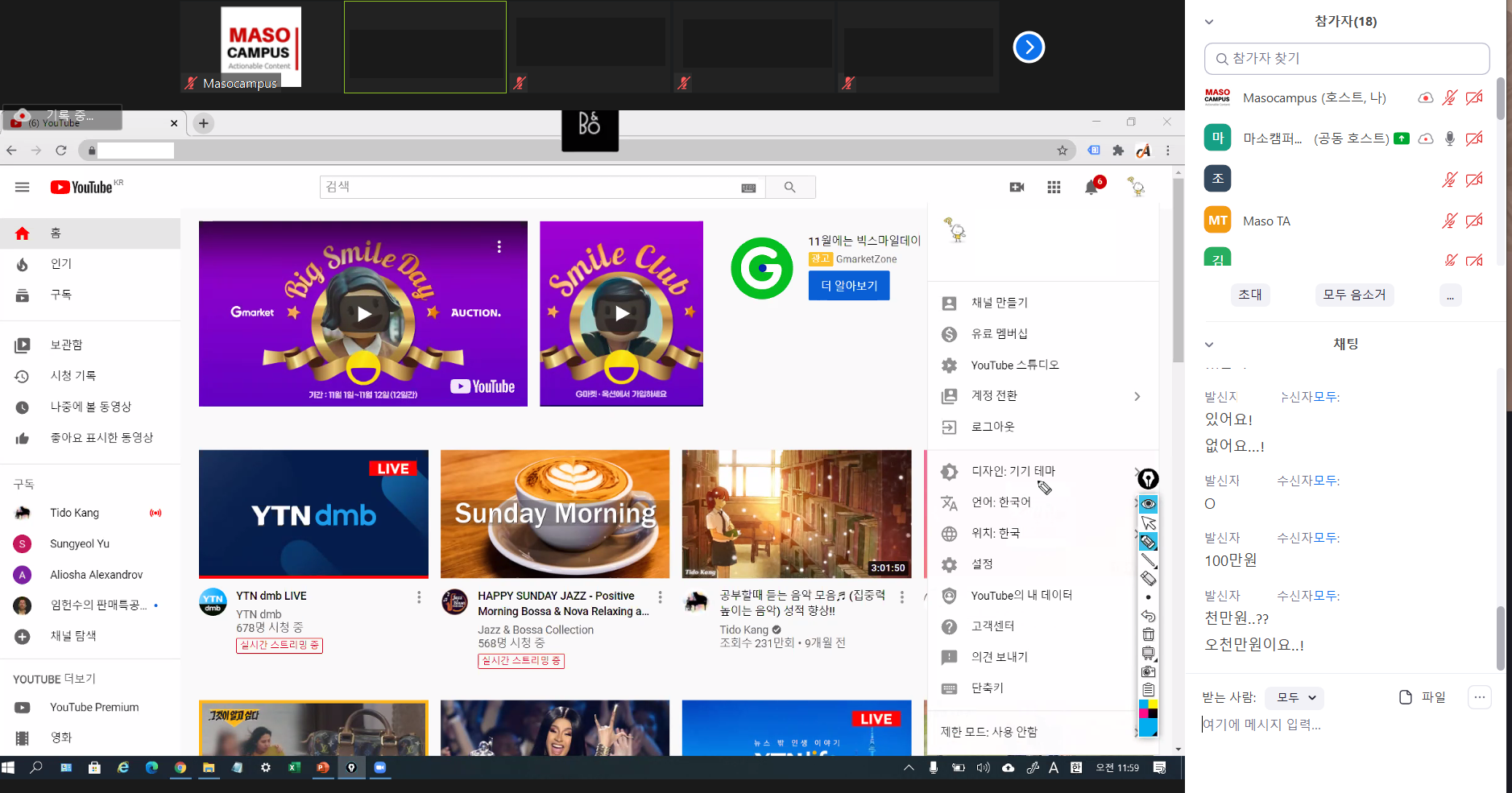
Task: Select 로그아웃 in account menu
Action: point(992,427)
